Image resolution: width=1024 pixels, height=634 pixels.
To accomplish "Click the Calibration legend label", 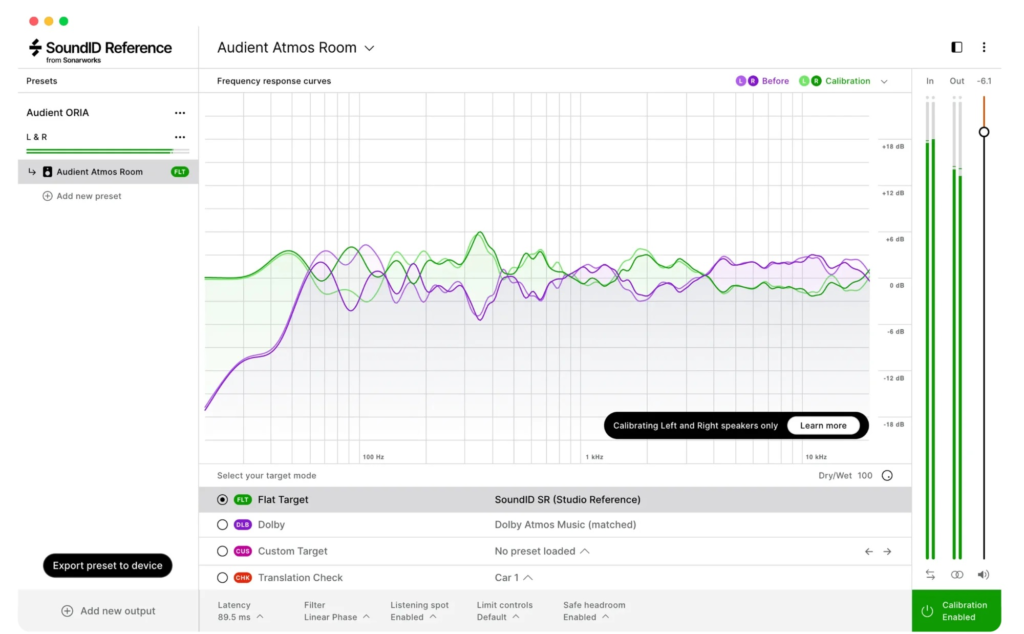I will click(847, 81).
